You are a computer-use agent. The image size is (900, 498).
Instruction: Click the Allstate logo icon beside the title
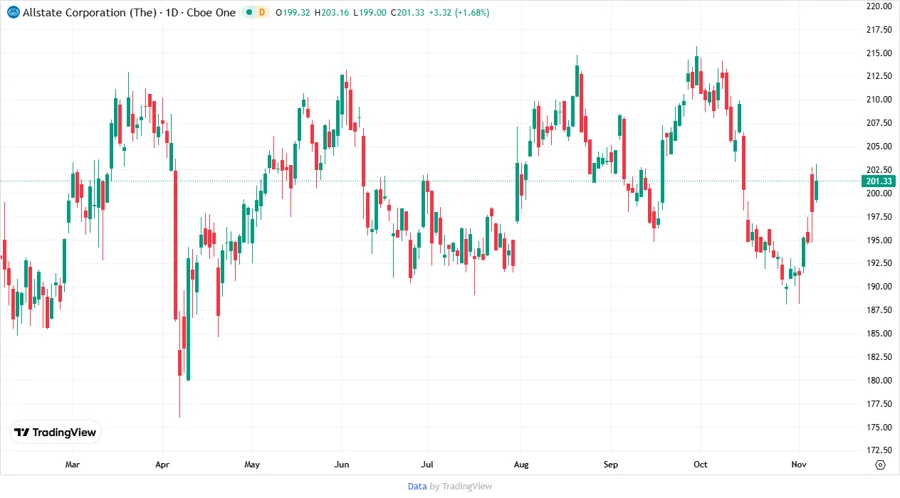click(13, 12)
